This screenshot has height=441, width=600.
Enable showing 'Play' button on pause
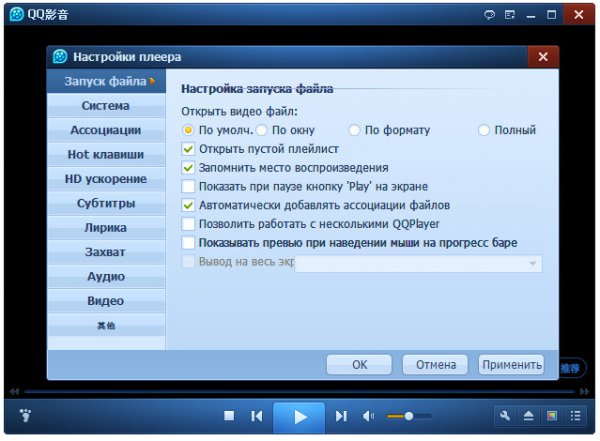[188, 186]
